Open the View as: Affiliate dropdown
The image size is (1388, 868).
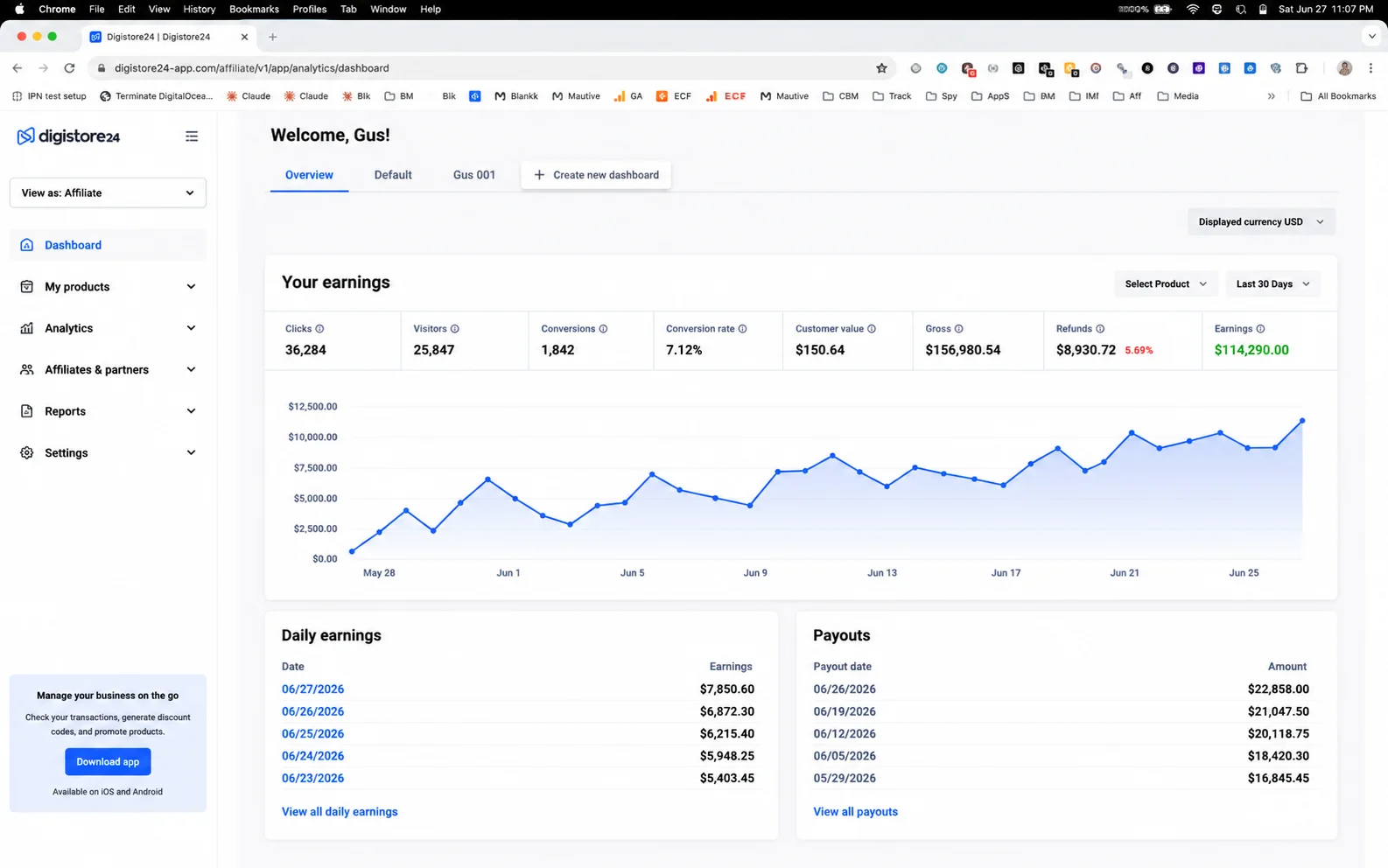point(108,193)
